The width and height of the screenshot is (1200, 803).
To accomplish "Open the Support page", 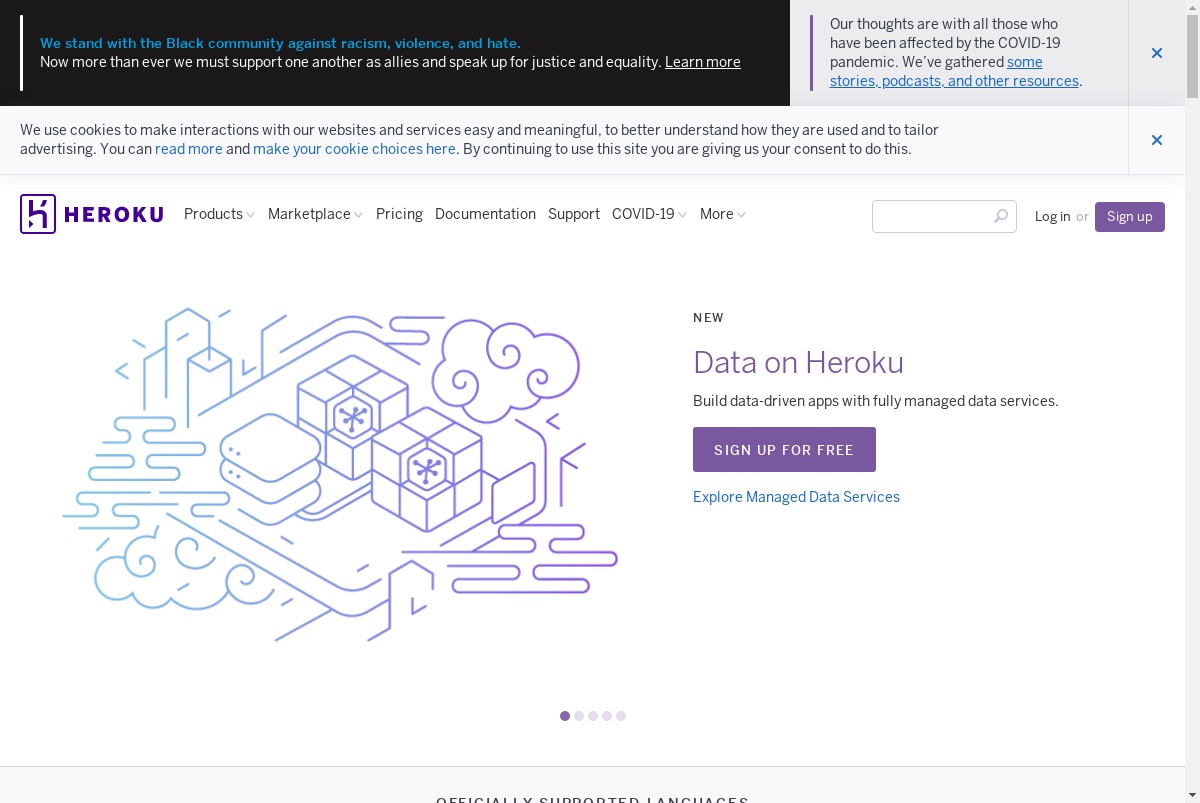I will click(x=574, y=214).
